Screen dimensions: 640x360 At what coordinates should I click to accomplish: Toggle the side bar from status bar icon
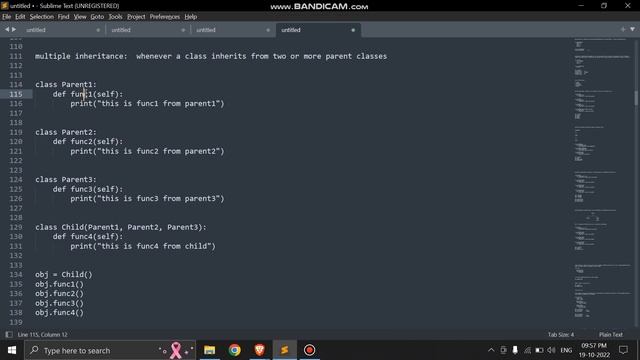click(9, 334)
